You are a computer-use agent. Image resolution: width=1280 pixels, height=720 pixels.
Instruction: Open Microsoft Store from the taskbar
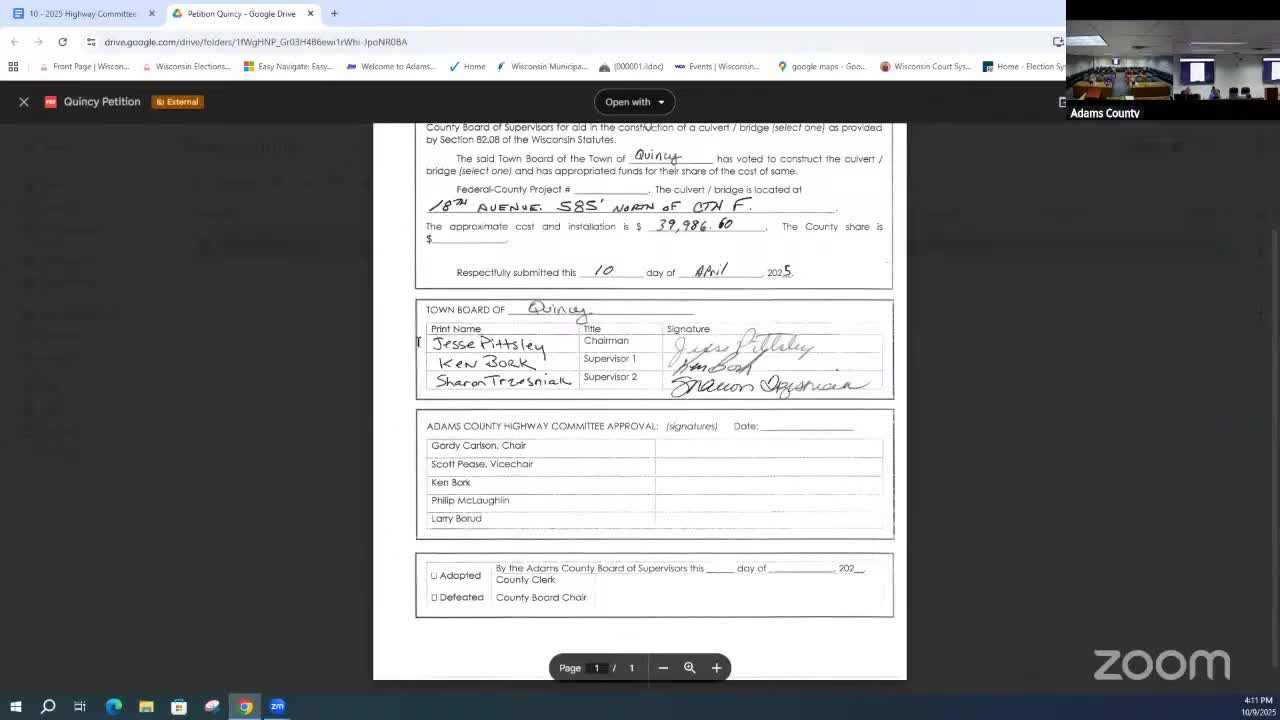[179, 706]
